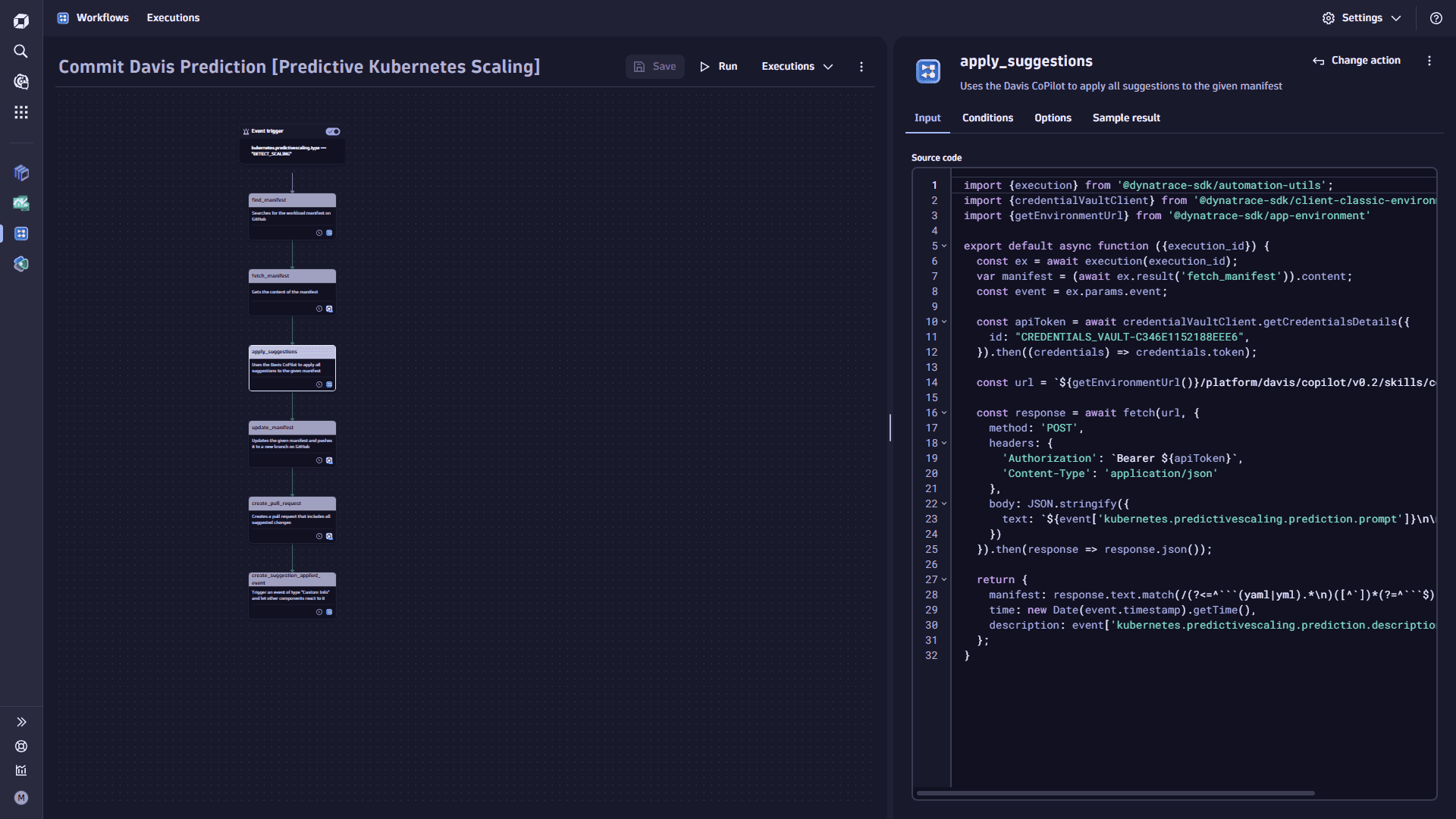Click the CREDENTIALS_VAULT id string in code
The height and width of the screenshot is (819, 1456).
click(1129, 337)
